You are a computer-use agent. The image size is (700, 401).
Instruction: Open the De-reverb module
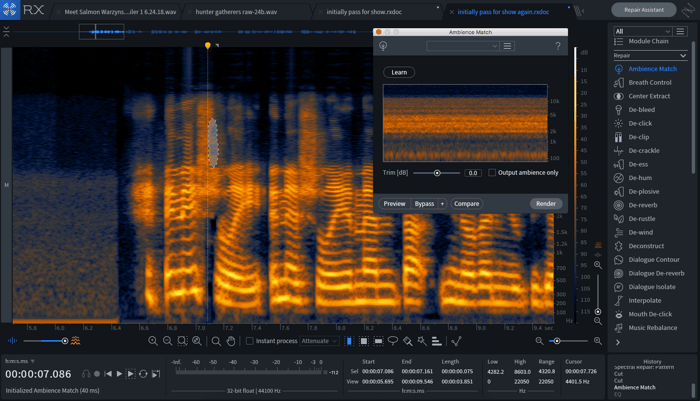coord(643,205)
